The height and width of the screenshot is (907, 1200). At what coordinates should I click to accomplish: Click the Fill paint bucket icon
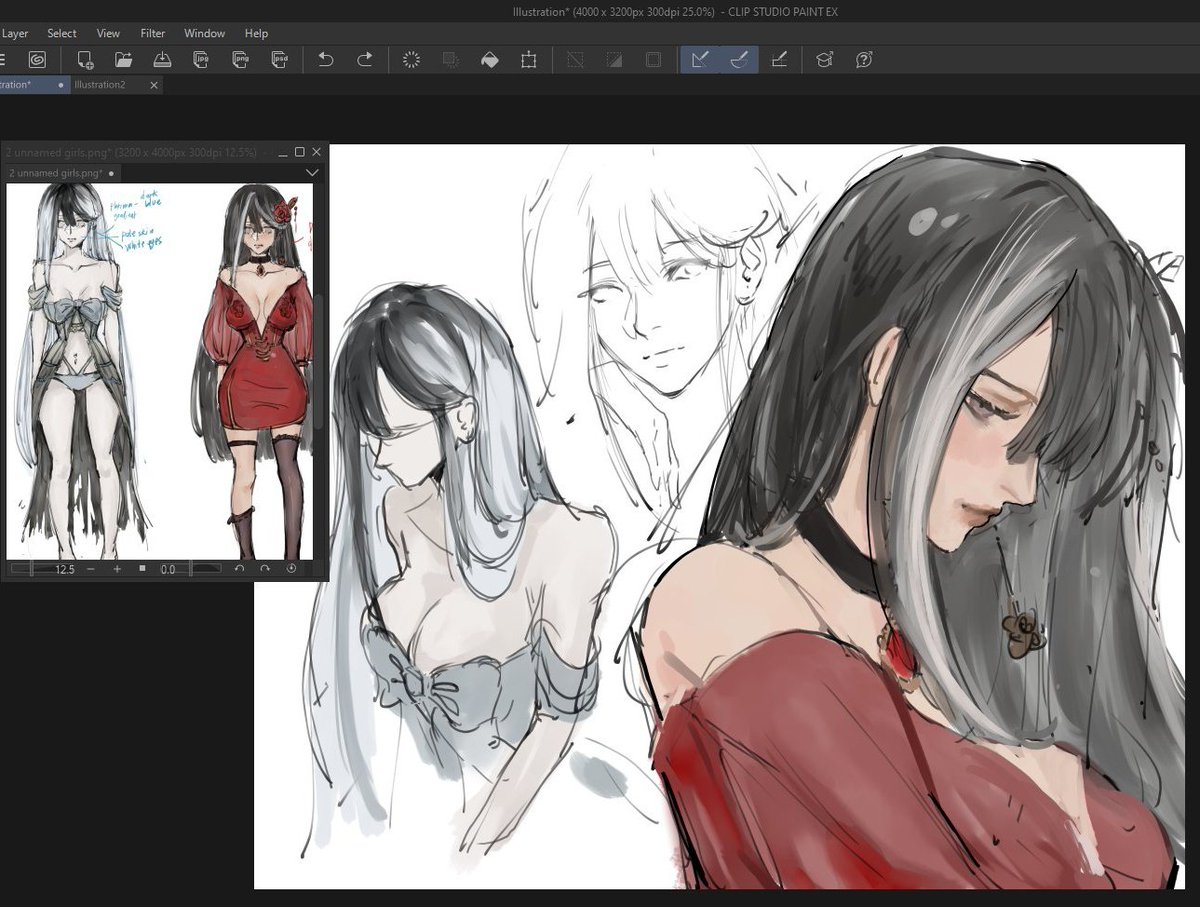(490, 60)
